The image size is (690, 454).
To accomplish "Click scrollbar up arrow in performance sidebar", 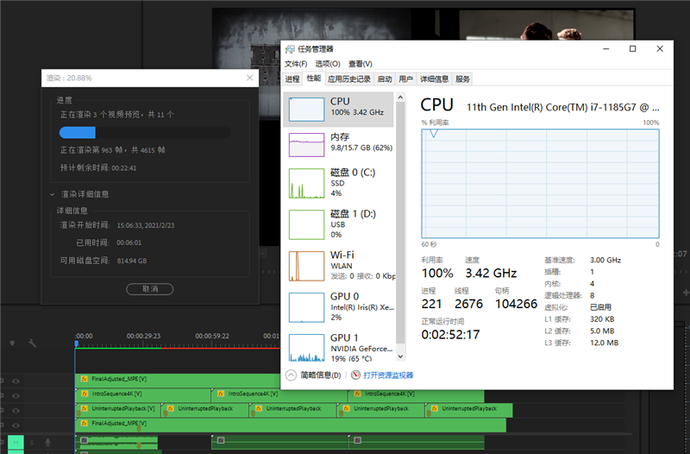I will [400, 97].
